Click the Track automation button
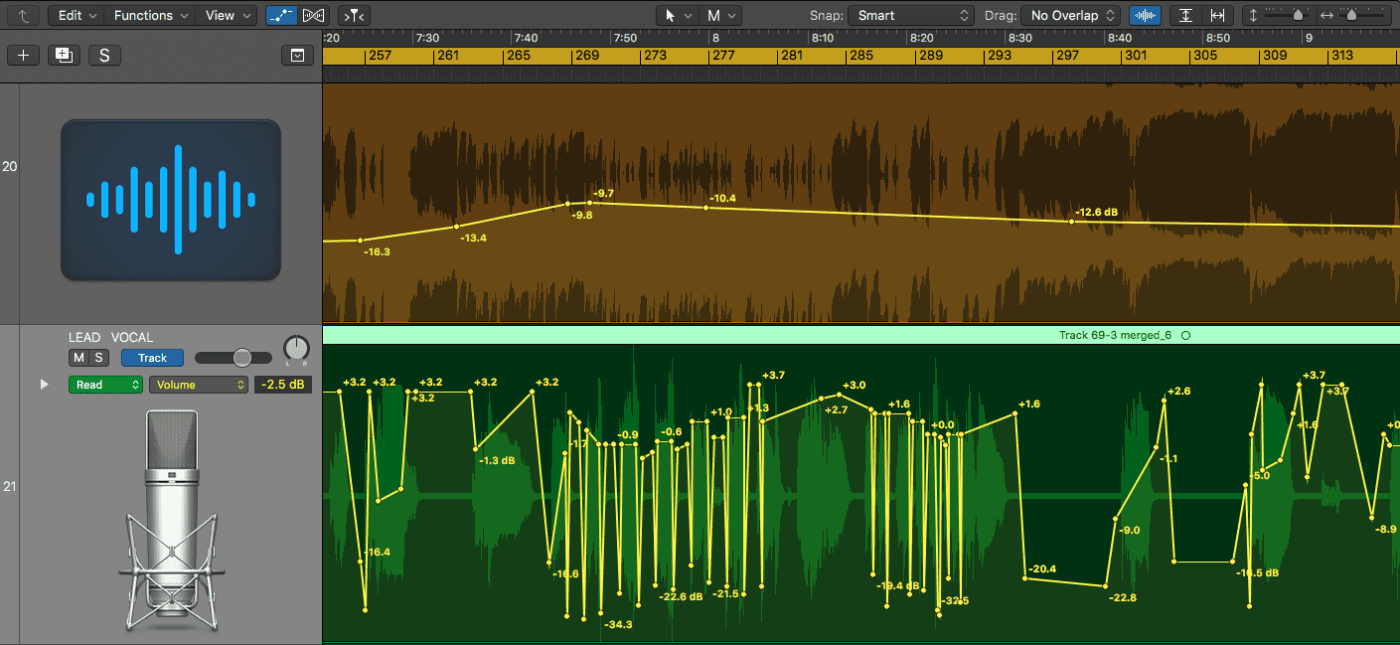 (153, 358)
